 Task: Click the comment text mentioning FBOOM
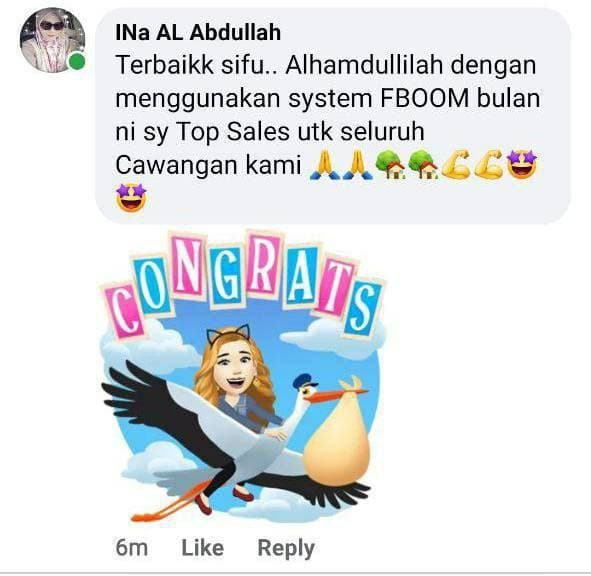pos(328,115)
